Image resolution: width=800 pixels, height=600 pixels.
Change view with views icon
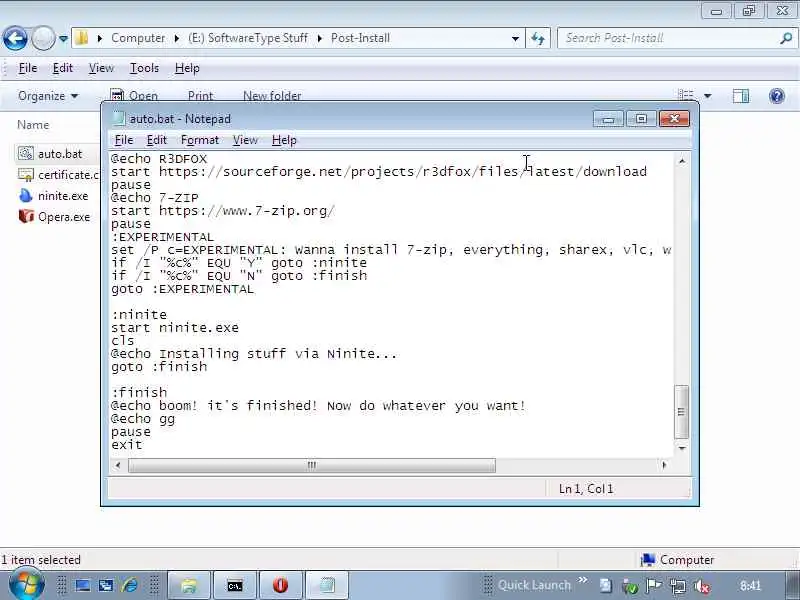(x=686, y=95)
